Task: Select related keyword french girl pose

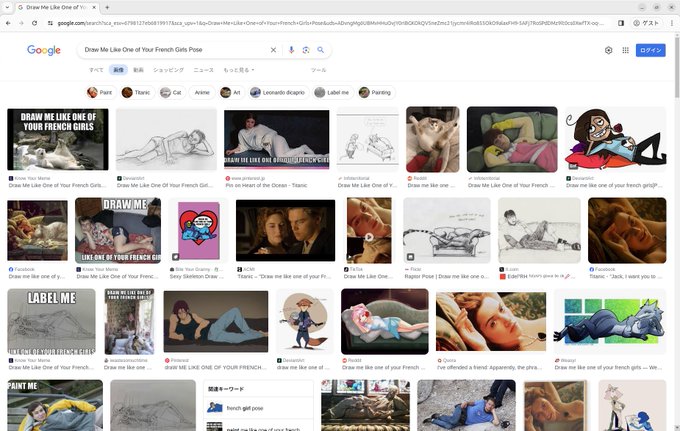Action: 258,408
